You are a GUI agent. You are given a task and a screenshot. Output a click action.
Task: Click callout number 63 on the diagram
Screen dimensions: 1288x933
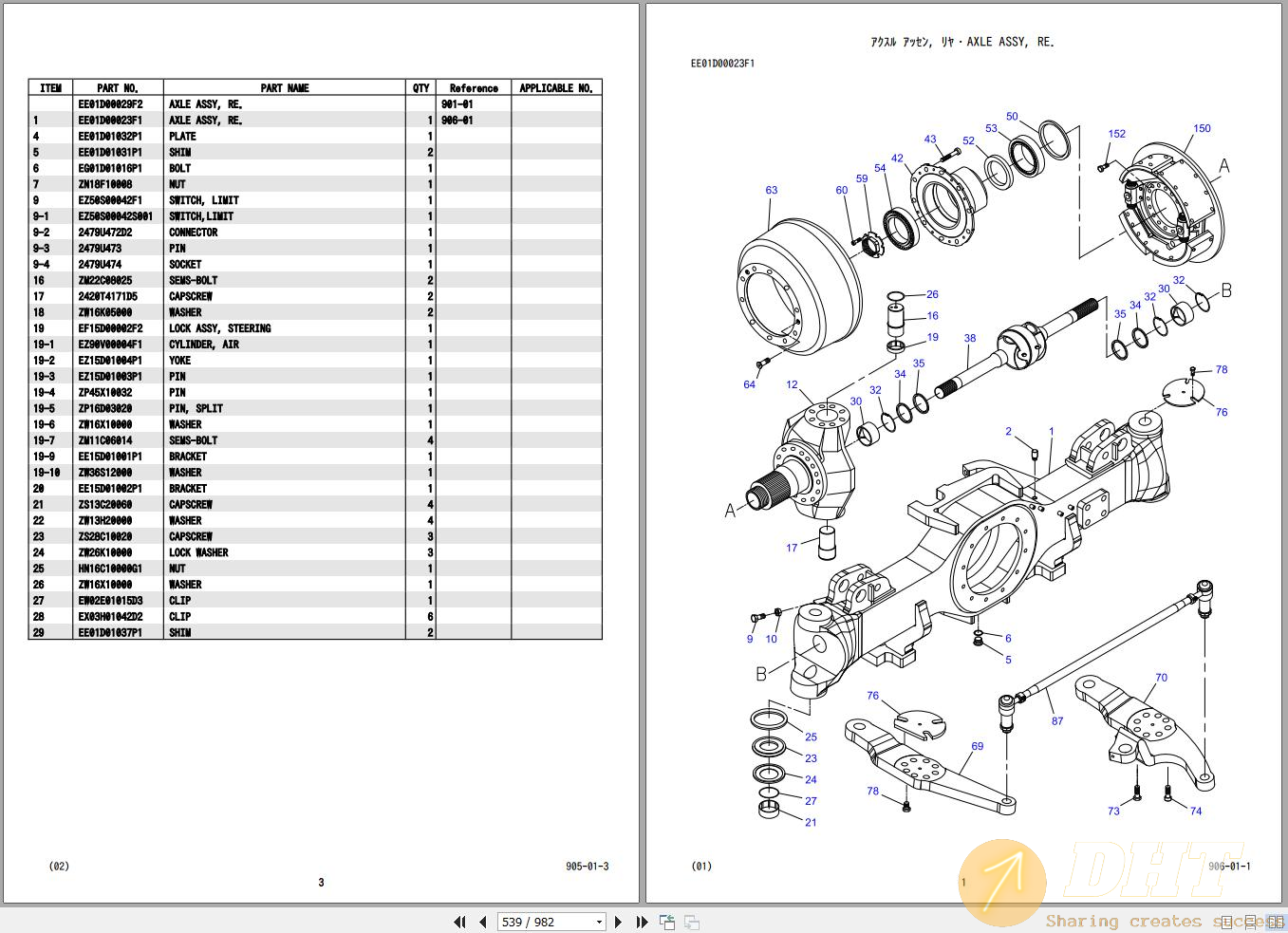pos(772,190)
